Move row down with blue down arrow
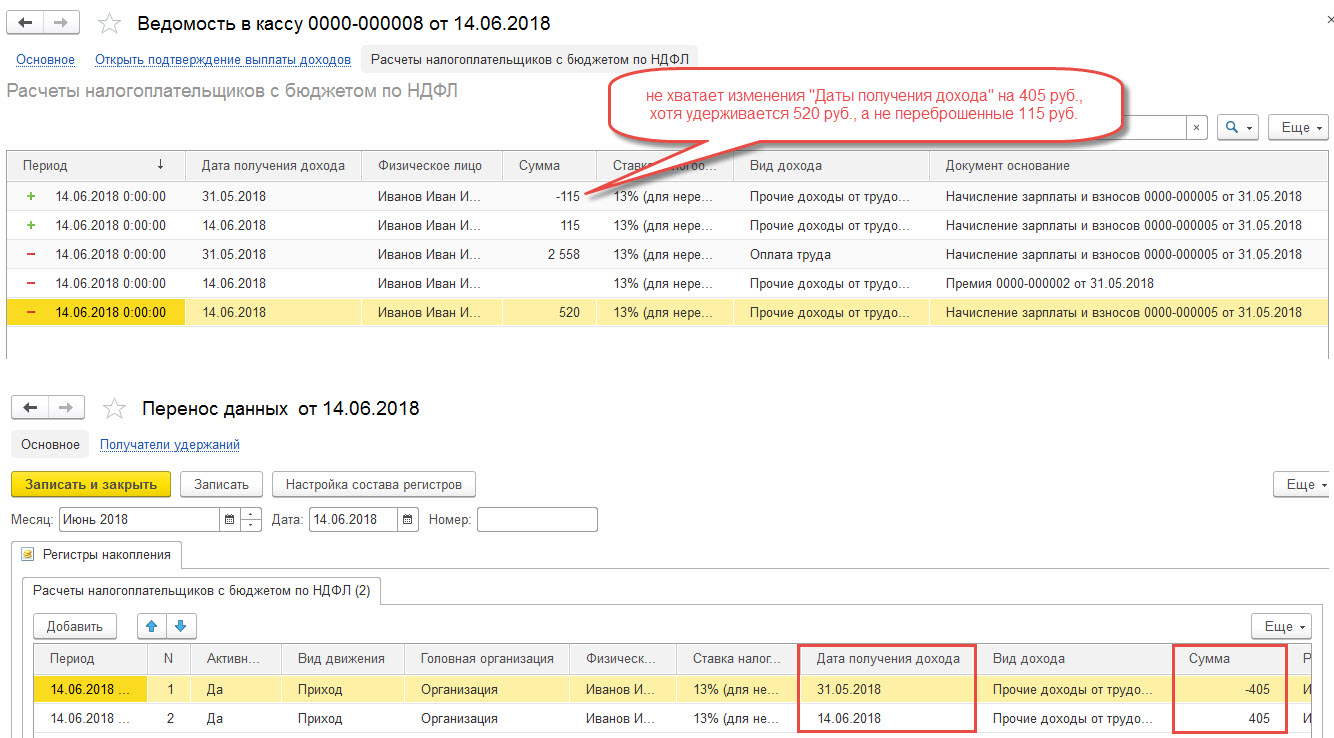This screenshot has width=1334, height=738. (181, 626)
